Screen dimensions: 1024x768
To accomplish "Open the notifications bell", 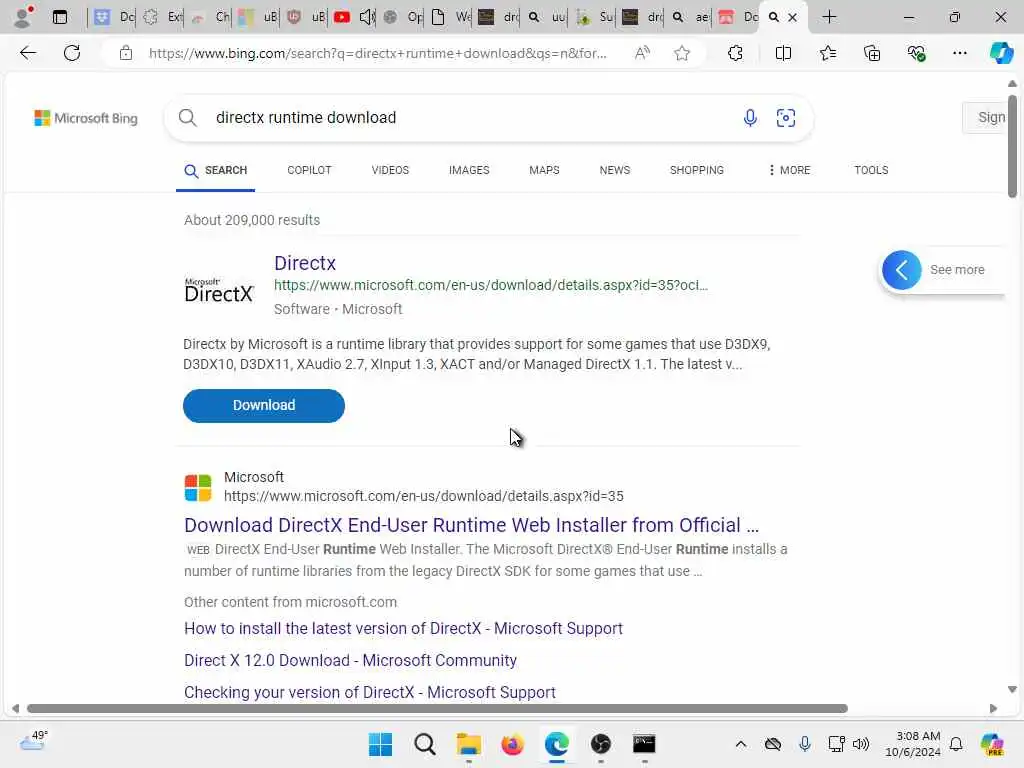I will [956, 744].
